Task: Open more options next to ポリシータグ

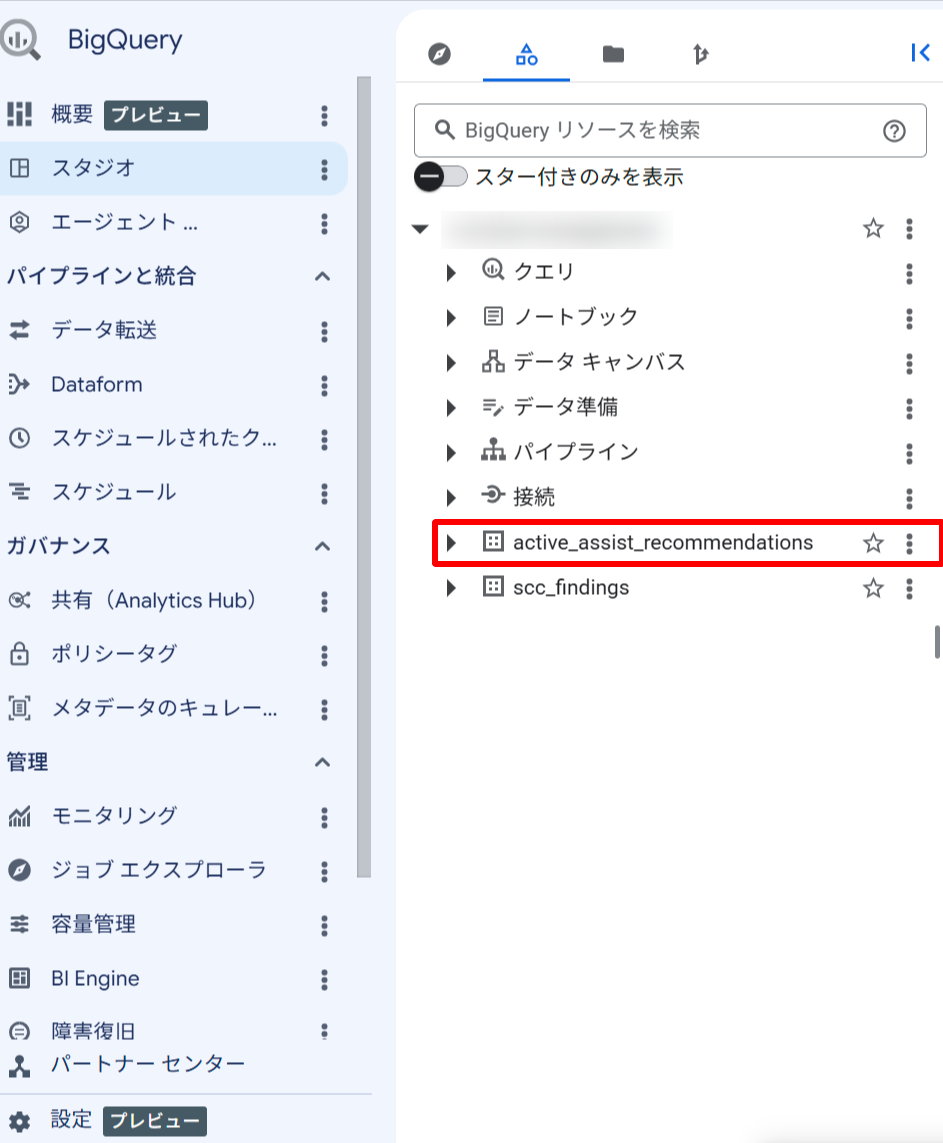Action: click(324, 655)
